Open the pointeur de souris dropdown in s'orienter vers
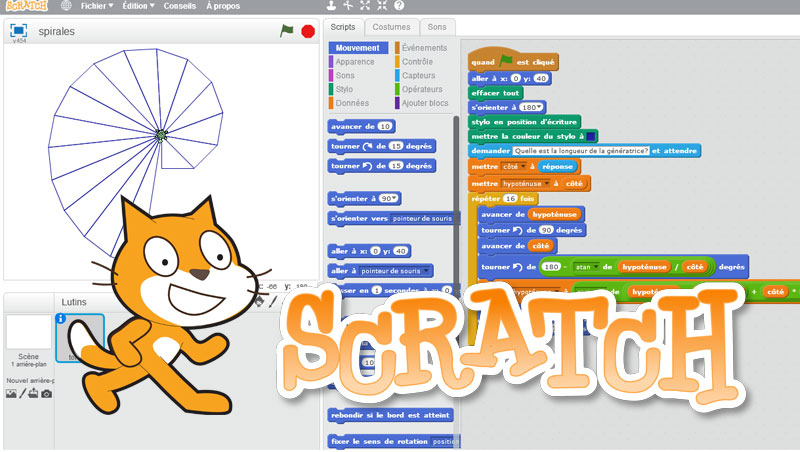Image resolution: width=800 pixels, height=452 pixels. tap(422, 218)
